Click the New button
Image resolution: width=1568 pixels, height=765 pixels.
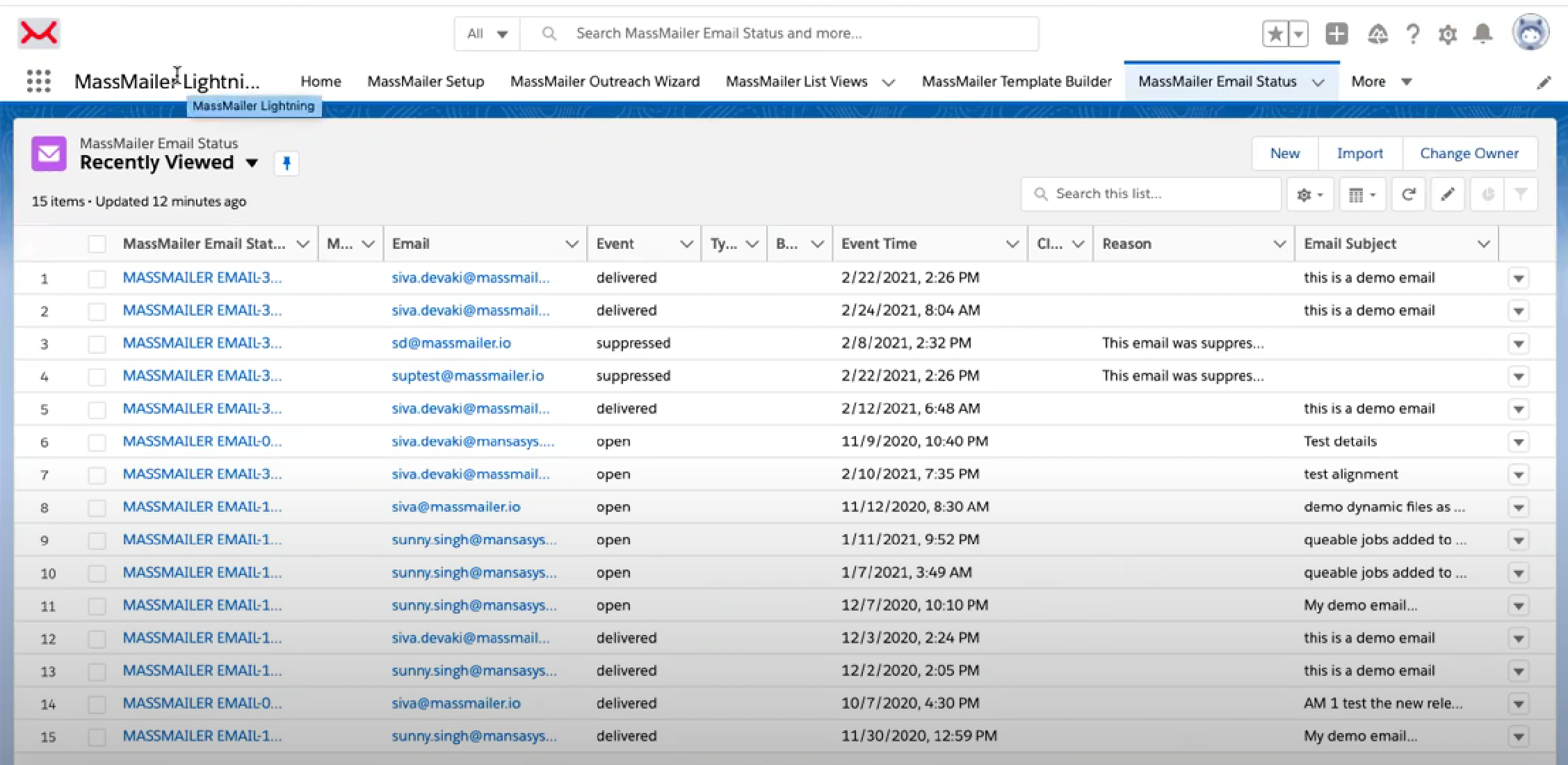[x=1285, y=154]
